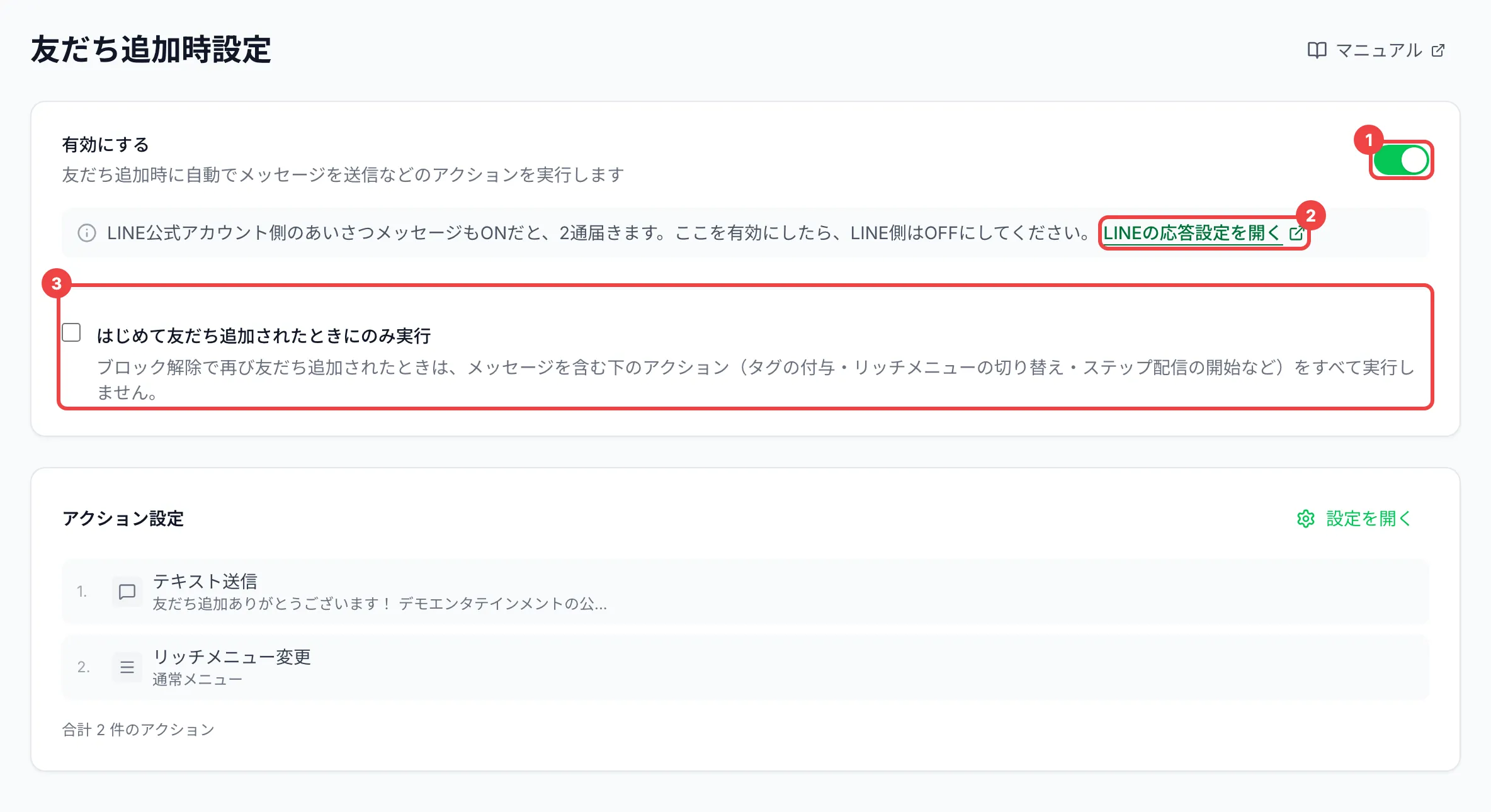Click the speech bubble icon for テキスト送信
This screenshot has width=1491, height=812.
tap(127, 592)
